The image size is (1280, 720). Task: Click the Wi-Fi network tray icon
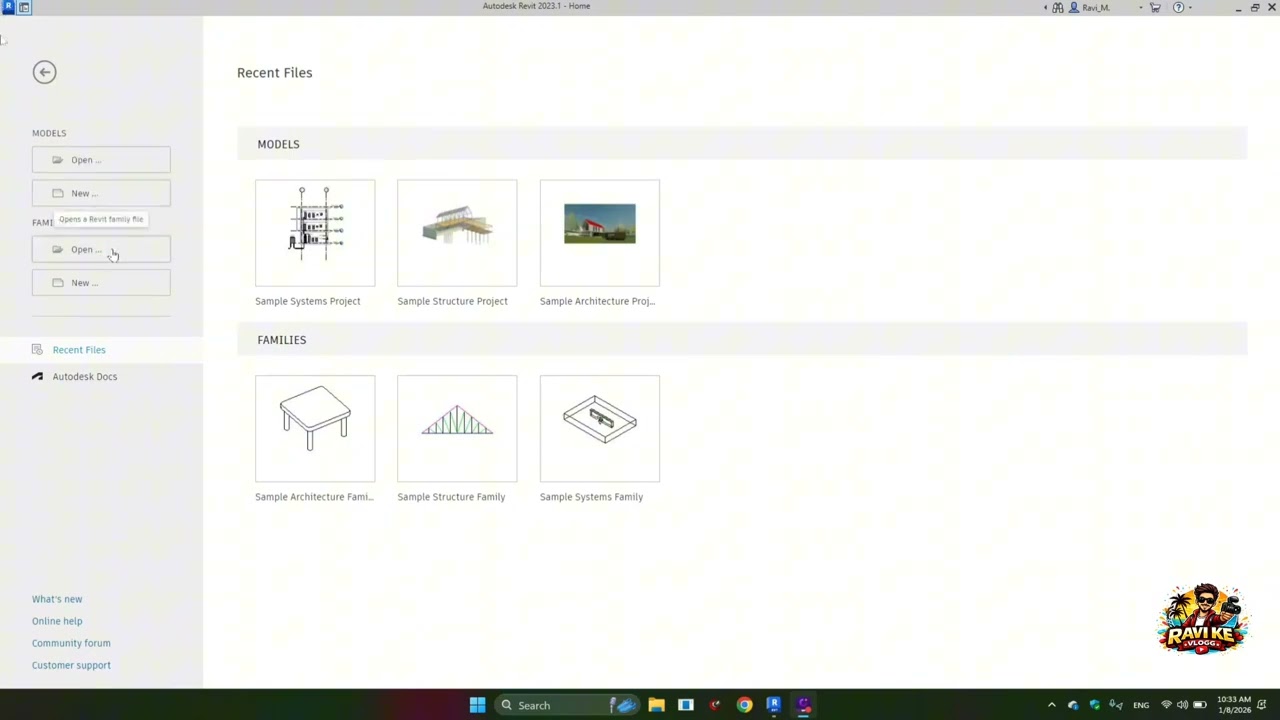(1166, 705)
